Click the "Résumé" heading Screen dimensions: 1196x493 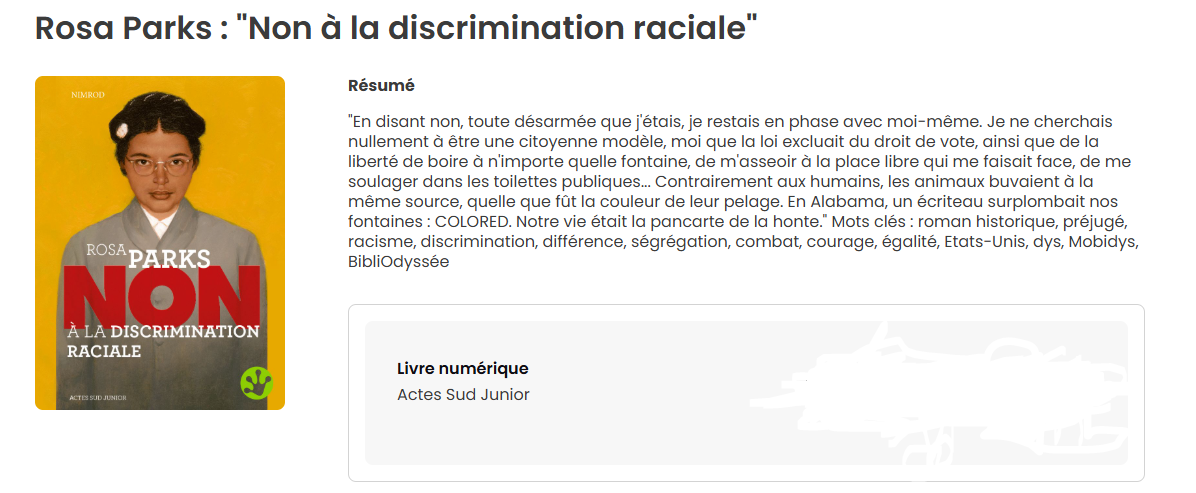pyautogui.click(x=381, y=86)
